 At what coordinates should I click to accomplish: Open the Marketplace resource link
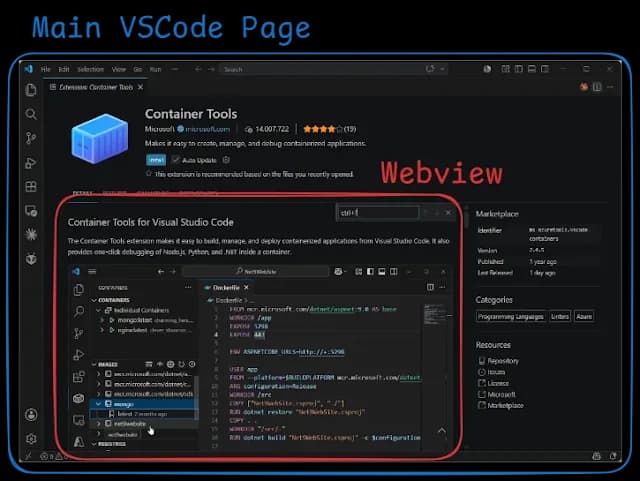501,405
